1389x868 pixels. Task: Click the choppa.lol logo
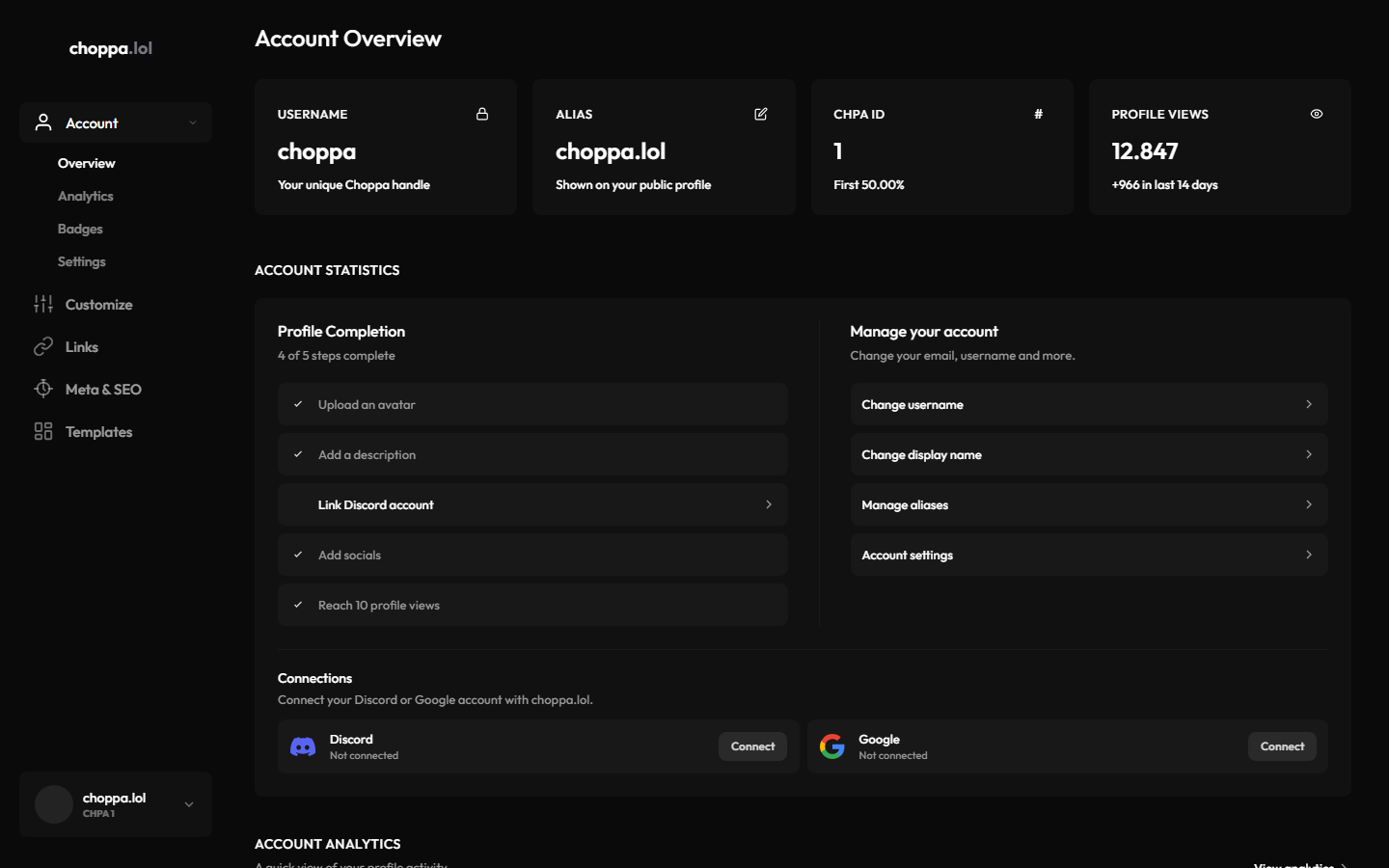(x=111, y=48)
